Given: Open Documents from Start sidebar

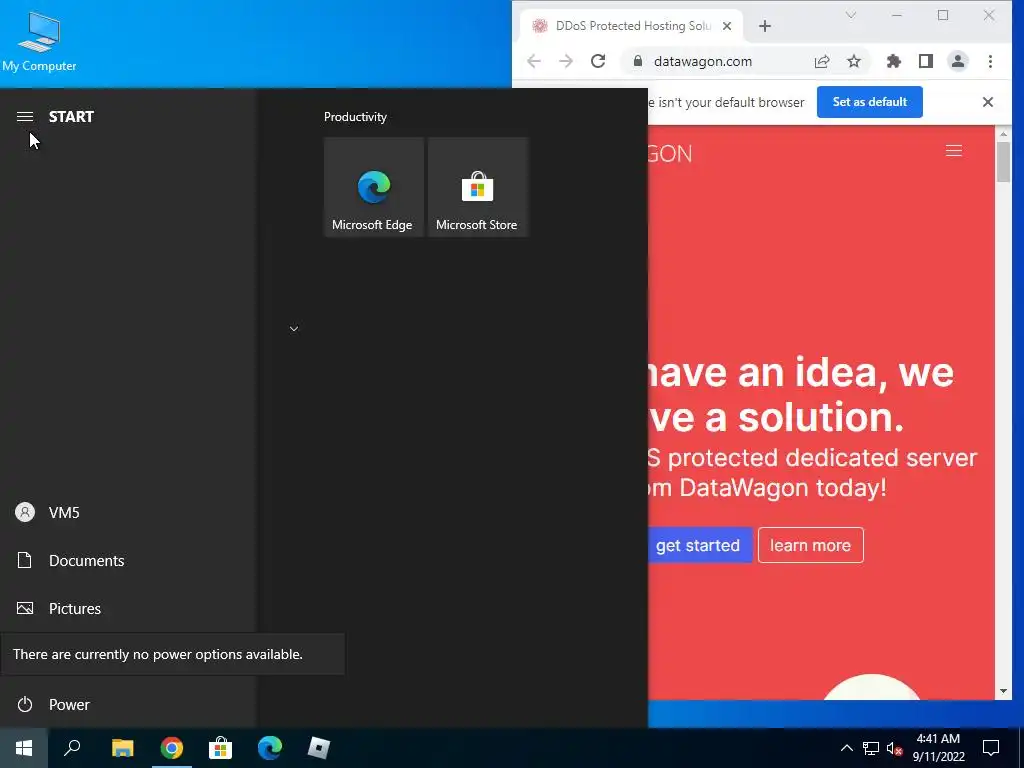Looking at the screenshot, I should [127, 560].
